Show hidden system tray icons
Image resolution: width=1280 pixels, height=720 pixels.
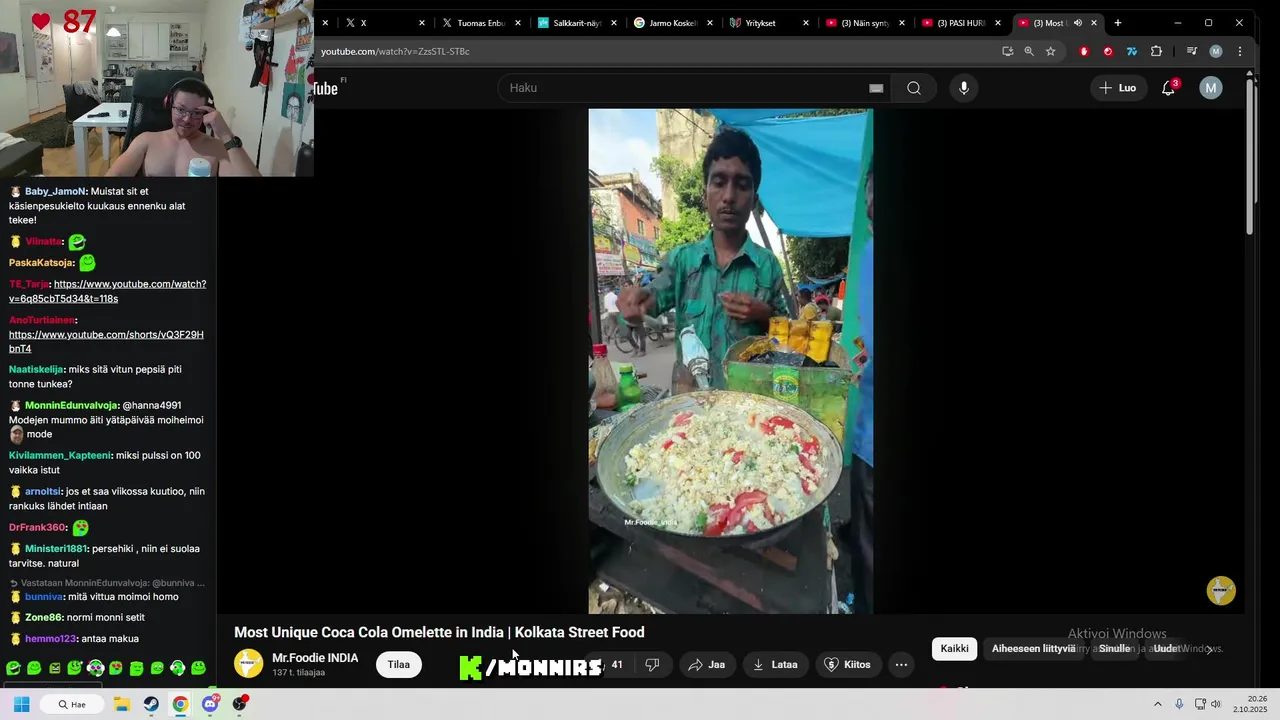[1158, 704]
